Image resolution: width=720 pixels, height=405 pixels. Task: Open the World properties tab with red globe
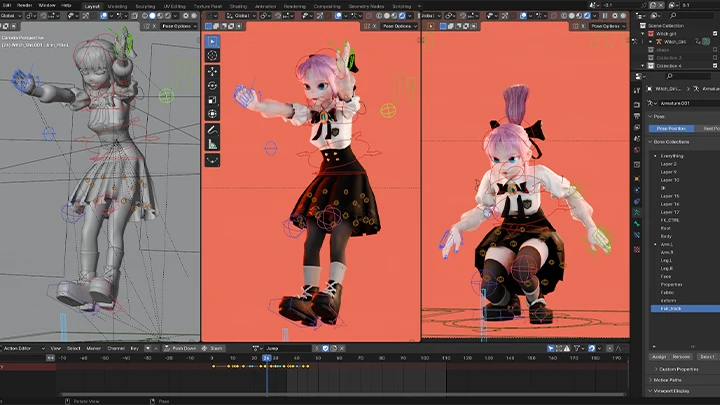pos(637,150)
